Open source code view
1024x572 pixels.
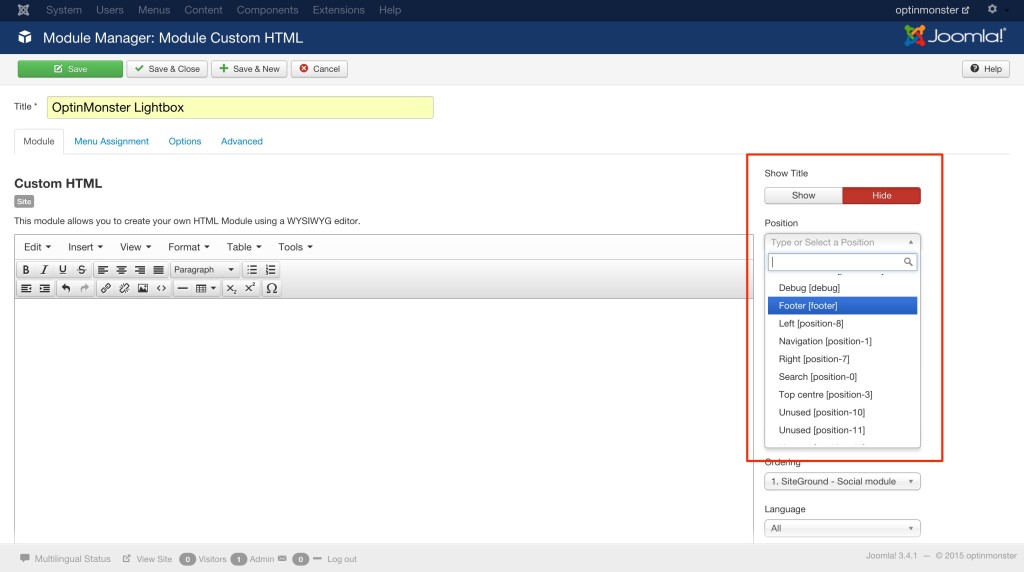[x=161, y=288]
